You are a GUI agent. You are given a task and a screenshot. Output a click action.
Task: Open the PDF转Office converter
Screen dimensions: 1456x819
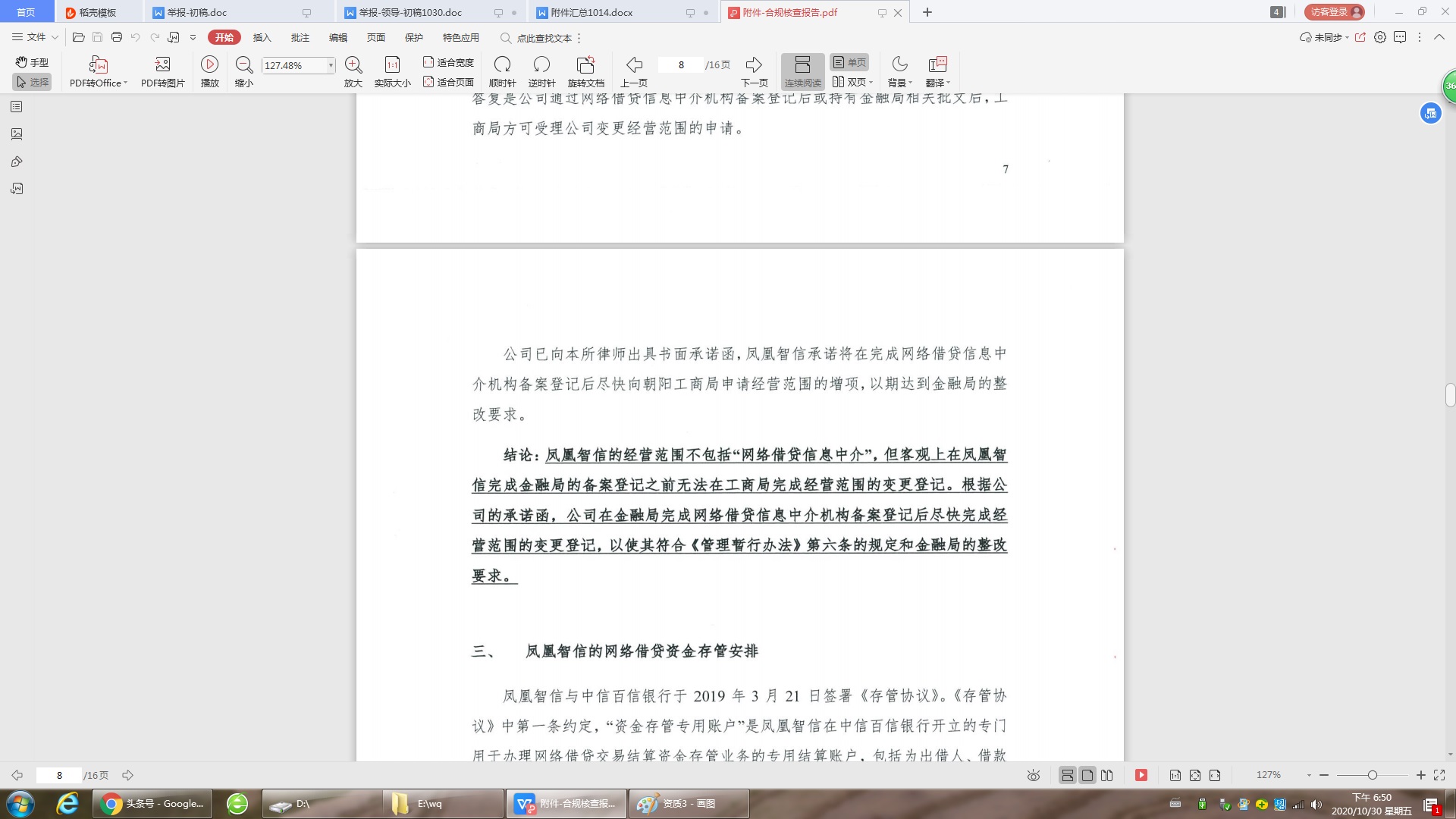[98, 72]
